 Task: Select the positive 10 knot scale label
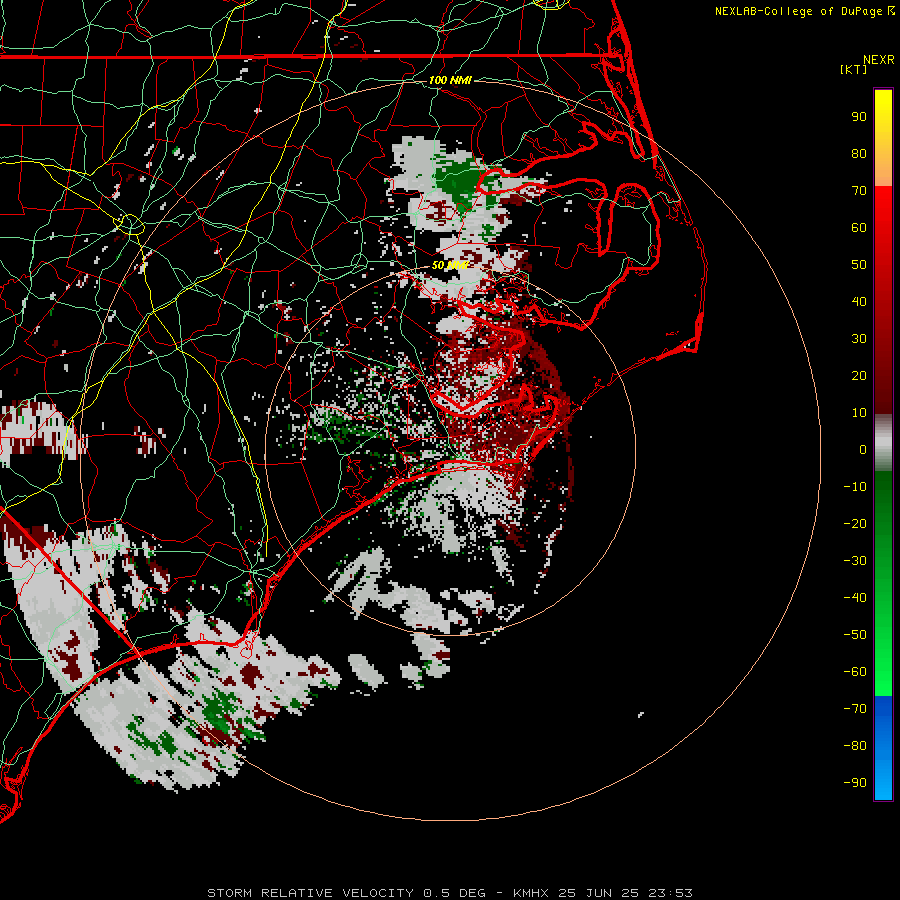pyautogui.click(x=859, y=413)
